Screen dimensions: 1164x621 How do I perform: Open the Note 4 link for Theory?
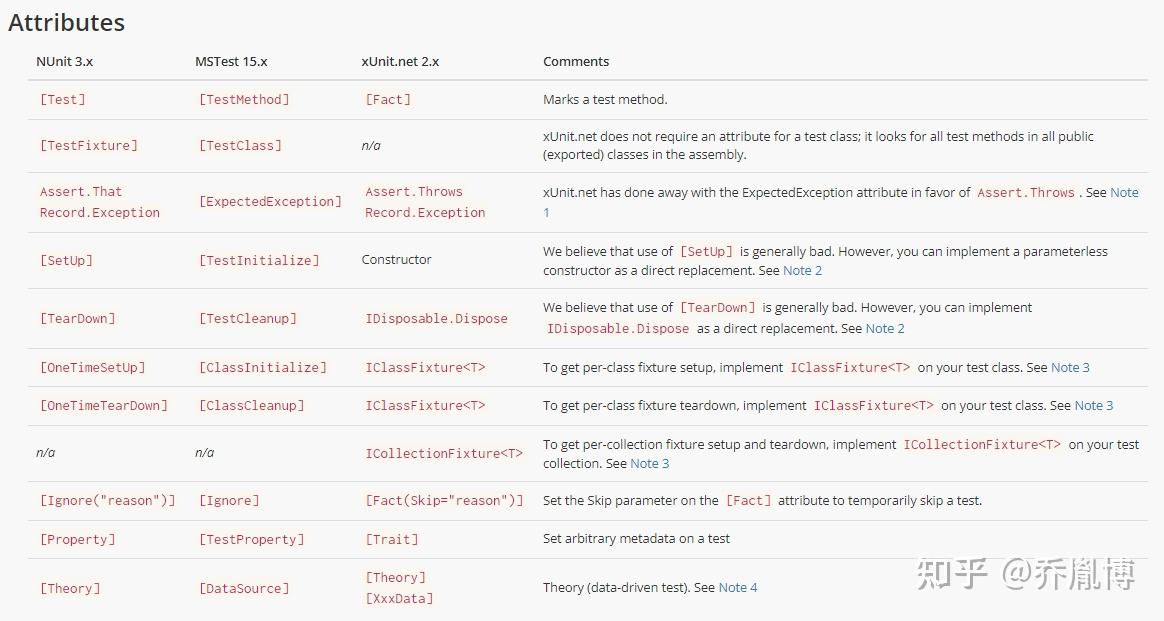[x=738, y=588]
